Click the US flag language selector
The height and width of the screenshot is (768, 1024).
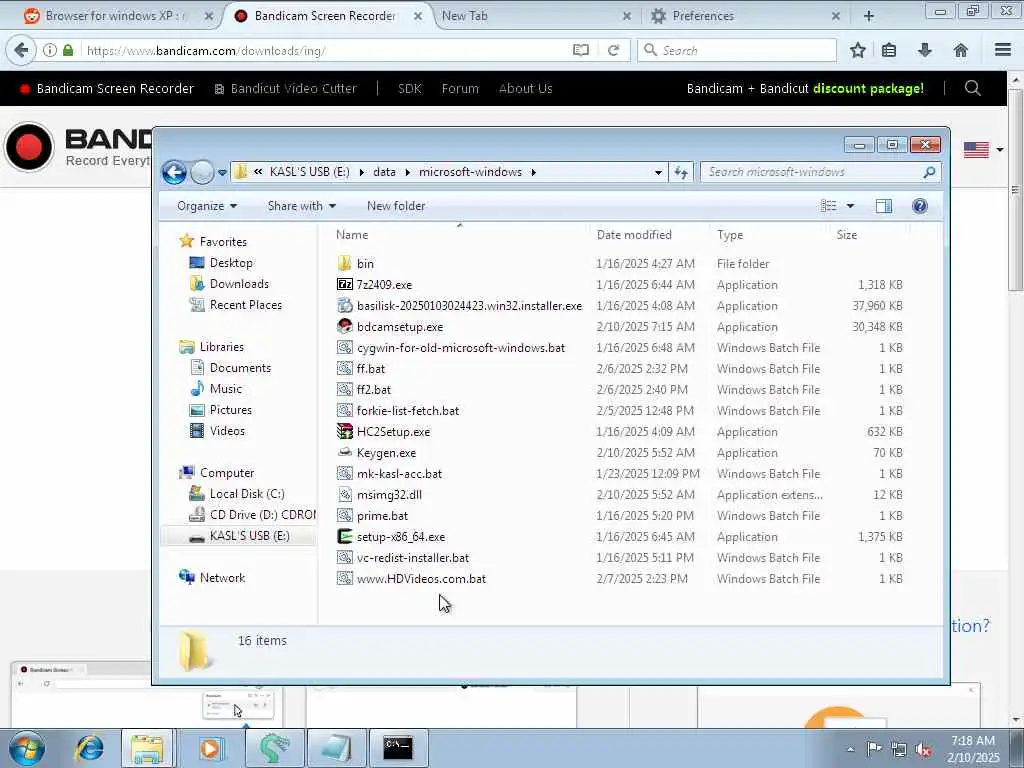tap(976, 150)
